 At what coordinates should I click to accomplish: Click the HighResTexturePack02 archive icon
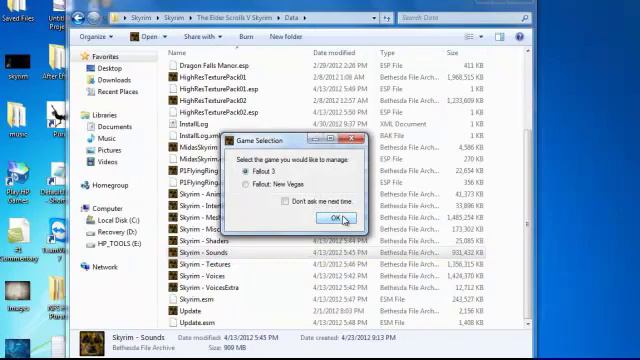[x=173, y=100]
